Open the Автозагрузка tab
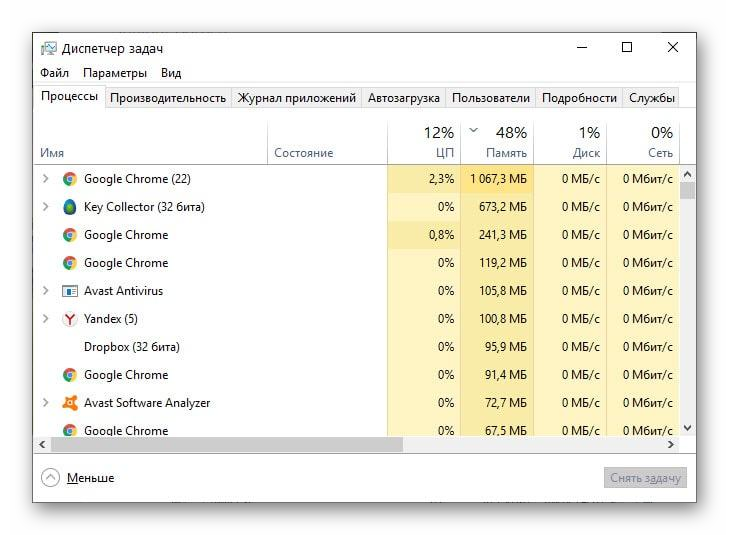The width and height of the screenshot is (729, 535). (x=404, y=98)
